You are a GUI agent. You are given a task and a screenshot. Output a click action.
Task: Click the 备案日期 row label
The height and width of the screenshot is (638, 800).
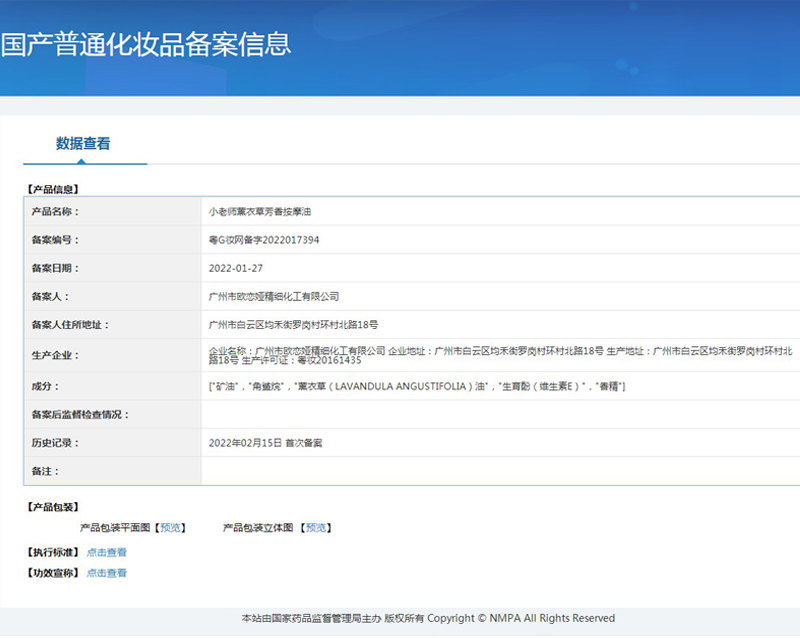(55, 268)
